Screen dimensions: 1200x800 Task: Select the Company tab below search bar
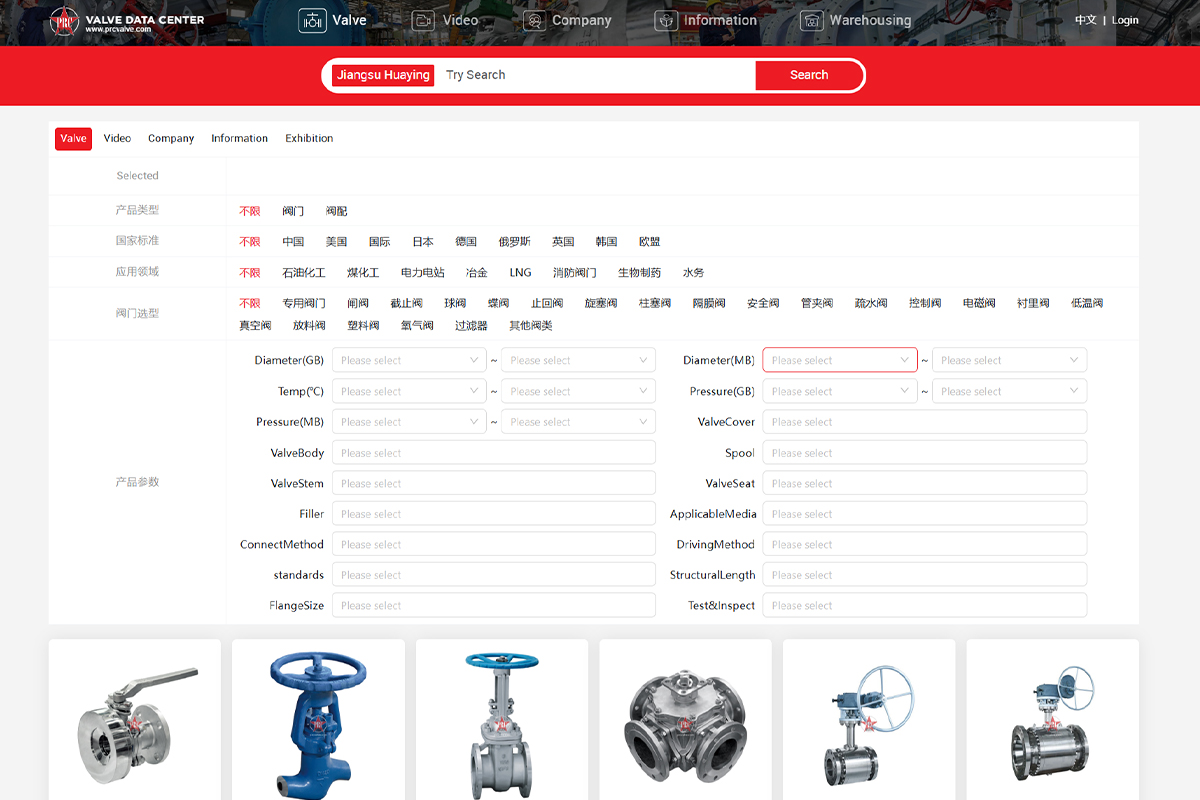[171, 138]
